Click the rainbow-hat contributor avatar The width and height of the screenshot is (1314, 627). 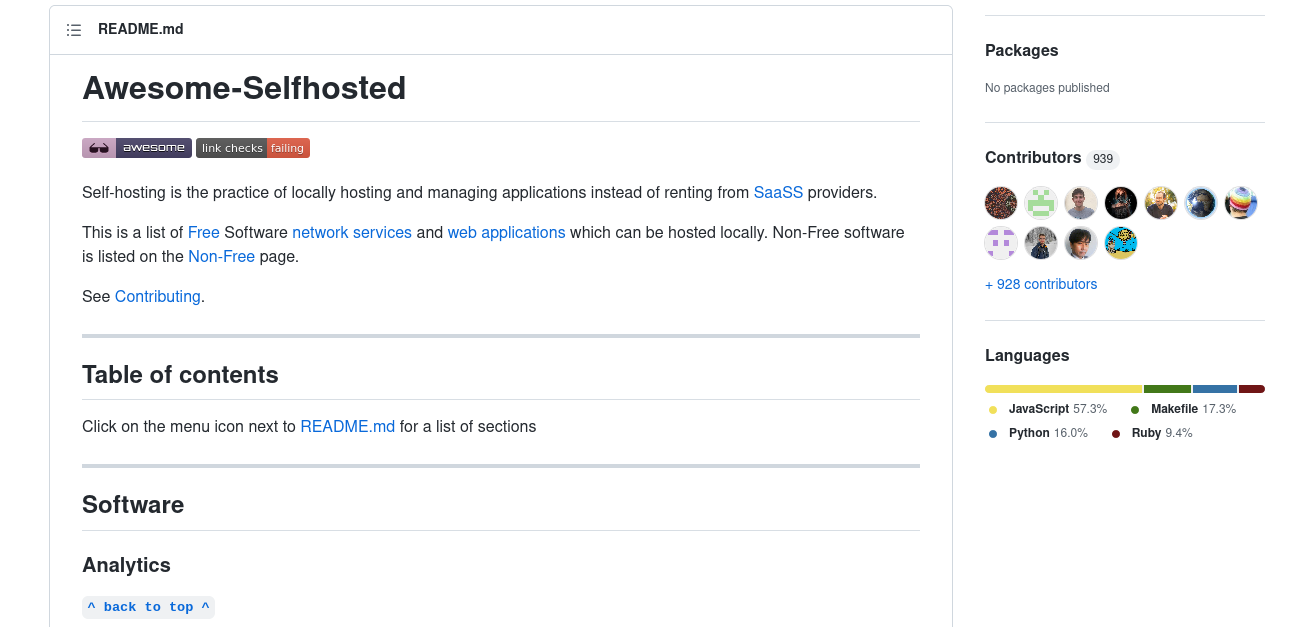[1241, 203]
